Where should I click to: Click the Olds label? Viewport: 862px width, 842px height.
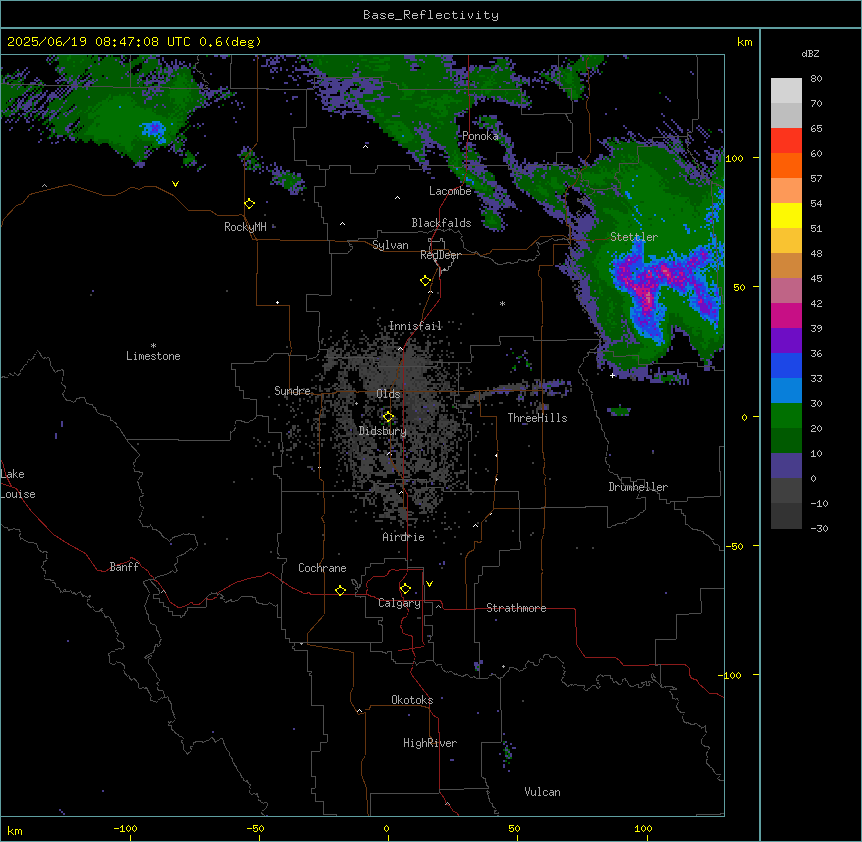(x=388, y=394)
